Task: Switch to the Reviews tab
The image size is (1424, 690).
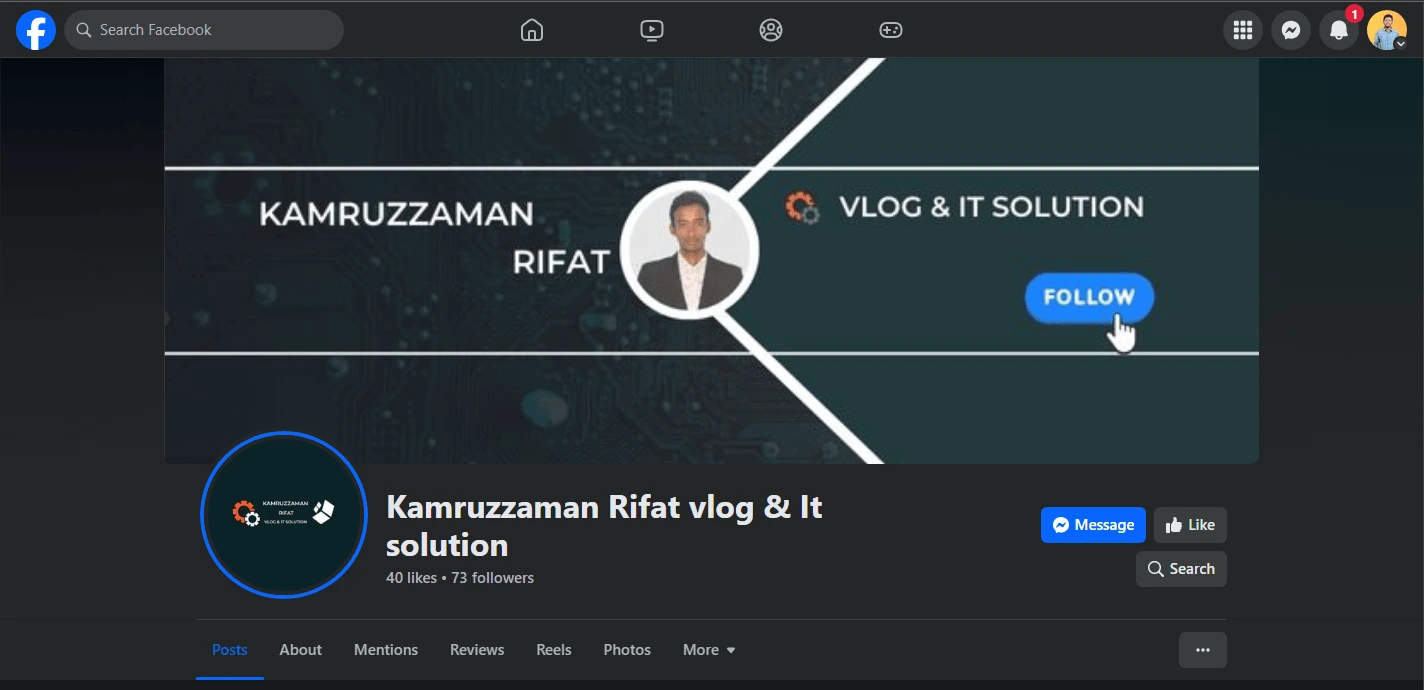Action: click(477, 650)
